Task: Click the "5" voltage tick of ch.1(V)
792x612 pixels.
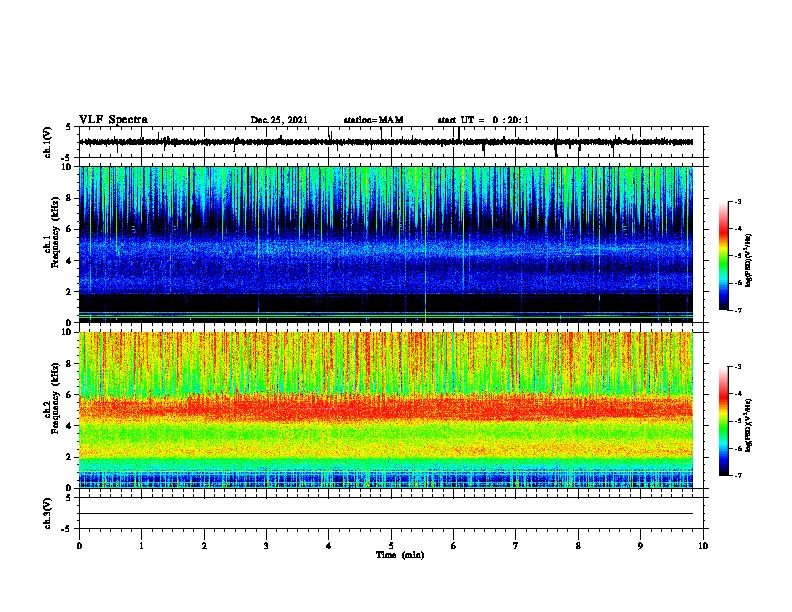Action: click(x=68, y=127)
